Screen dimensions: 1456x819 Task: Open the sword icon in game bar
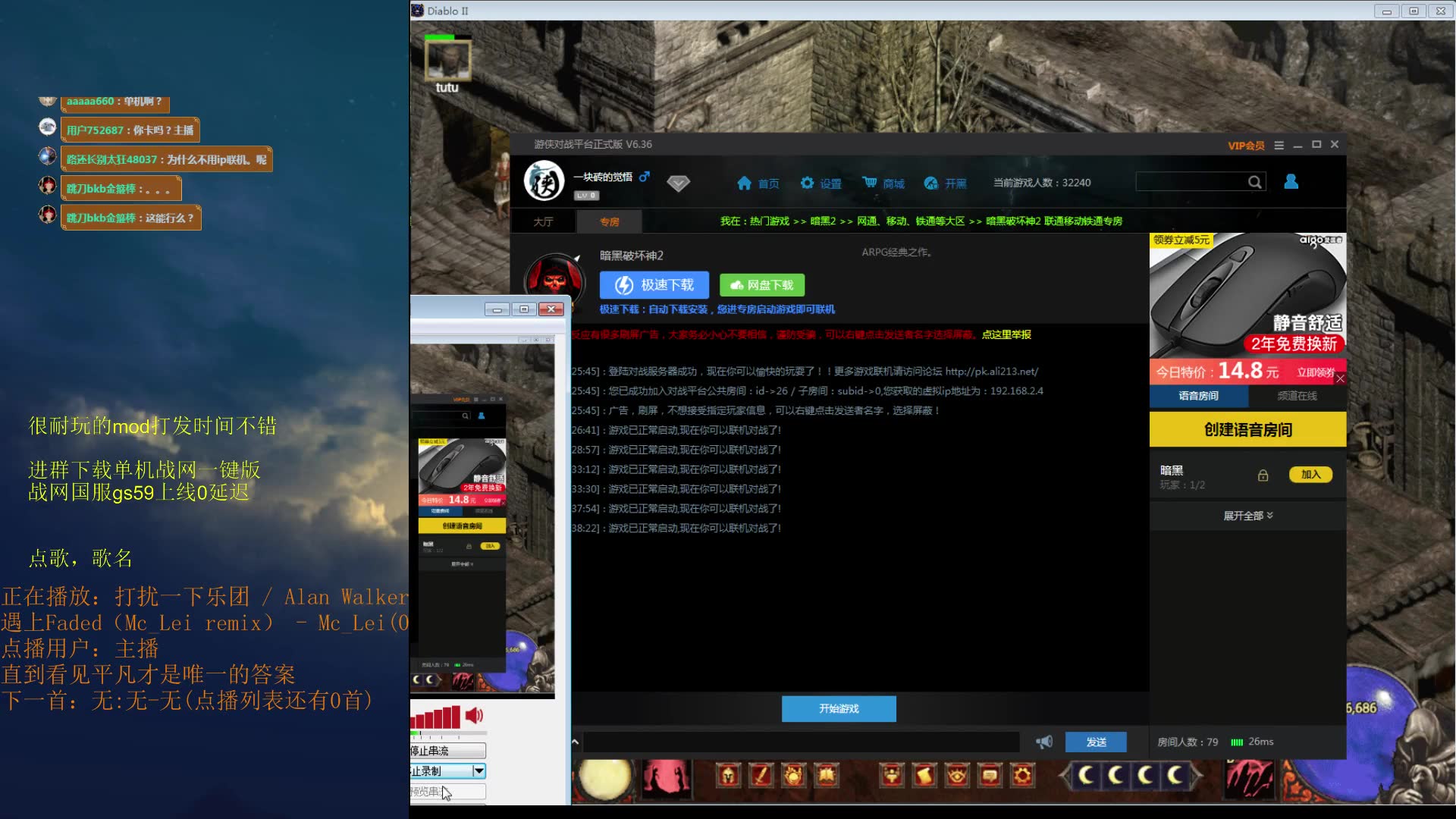[x=761, y=775]
